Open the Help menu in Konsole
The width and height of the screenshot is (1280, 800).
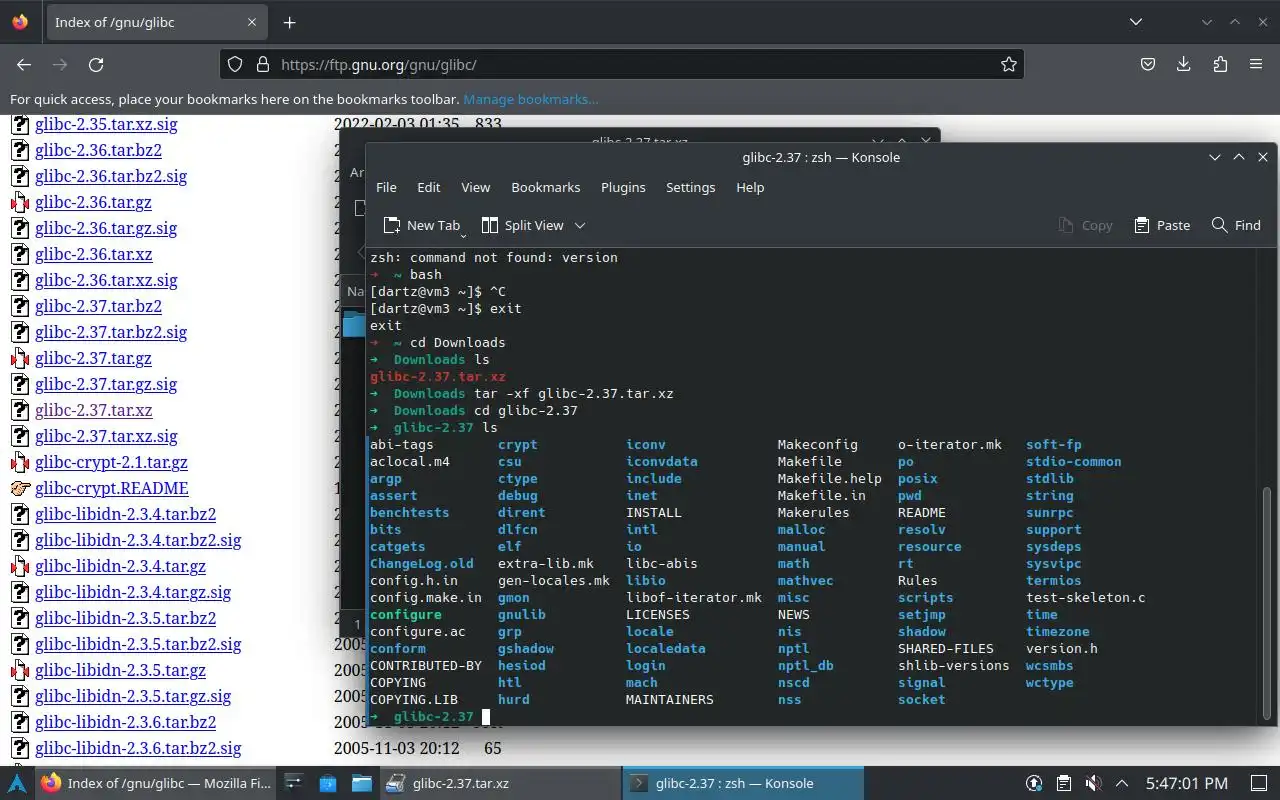[750, 187]
